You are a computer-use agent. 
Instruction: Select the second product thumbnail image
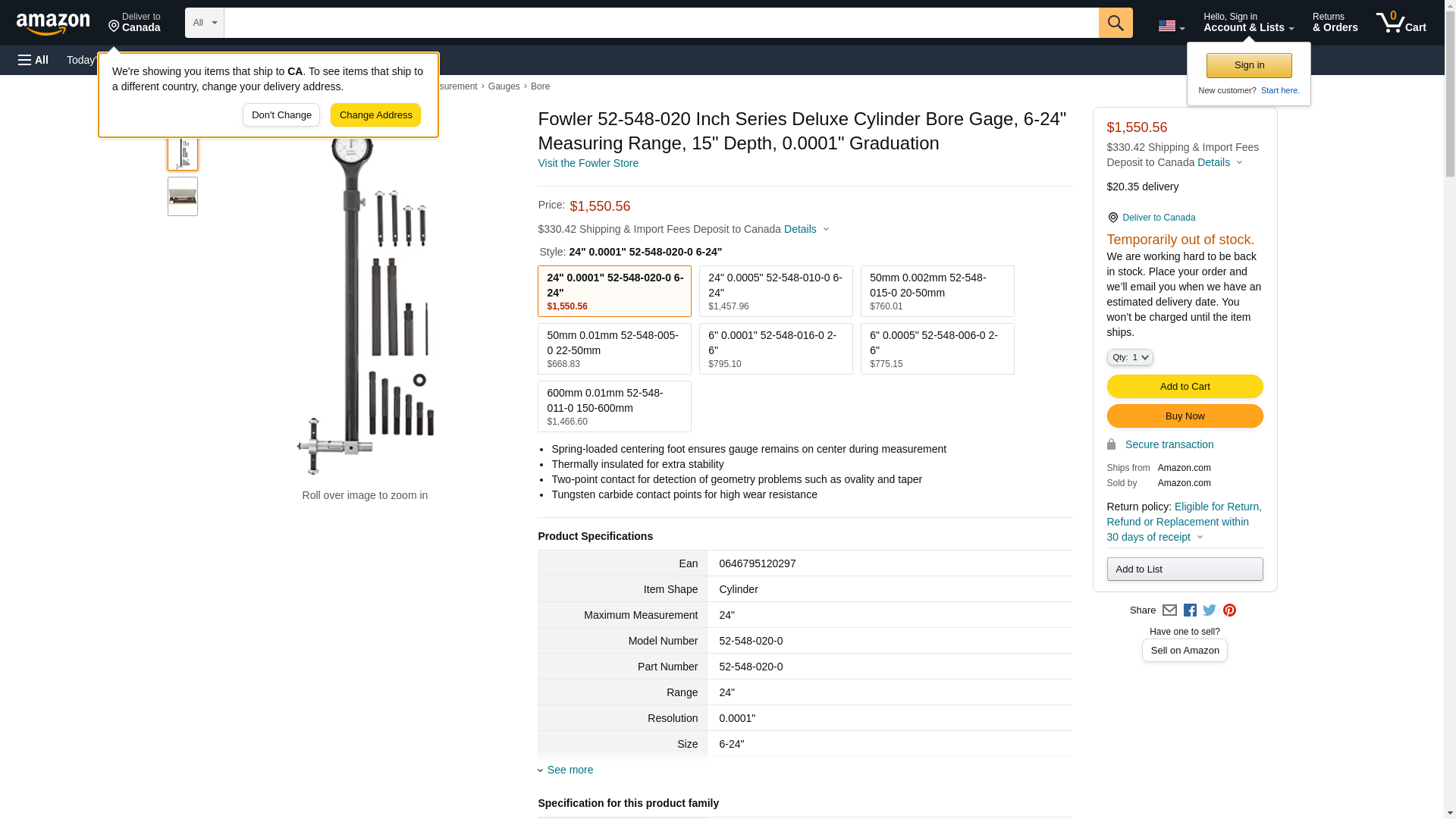tap(183, 196)
